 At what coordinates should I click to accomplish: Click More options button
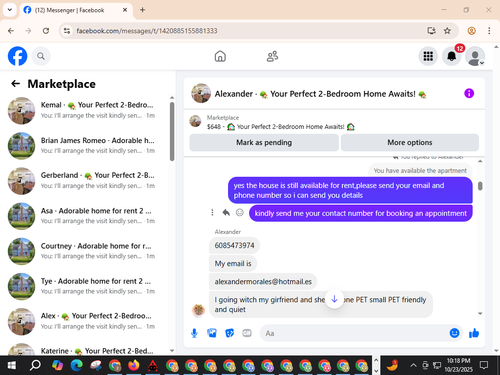pyautogui.click(x=410, y=143)
